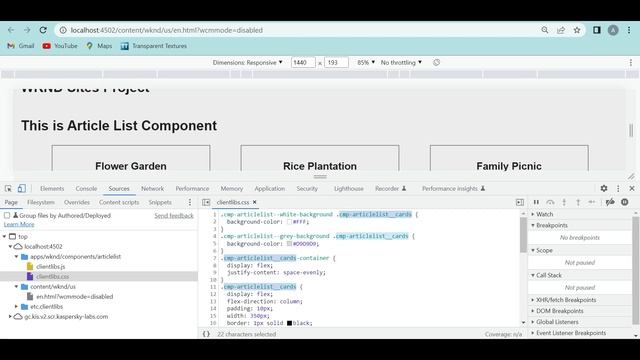Click the rotate viewport icon

coord(436,62)
